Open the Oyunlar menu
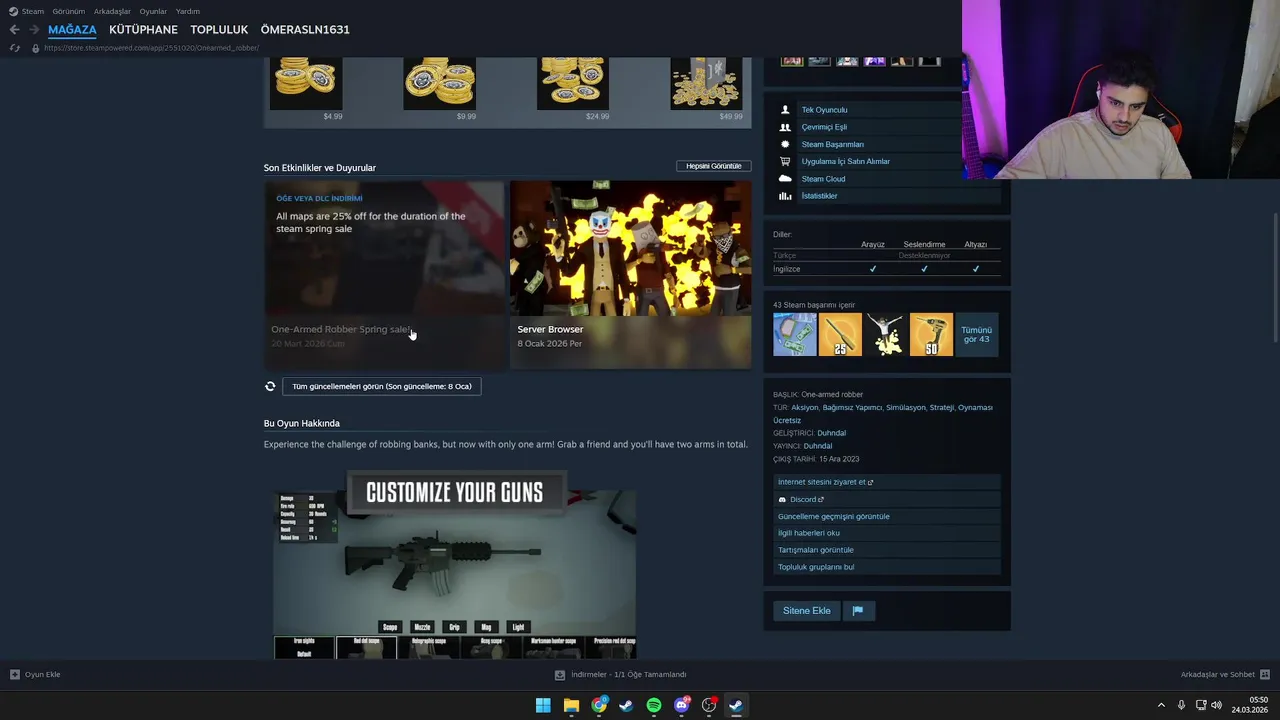Image resolution: width=1280 pixels, height=720 pixels. [153, 11]
